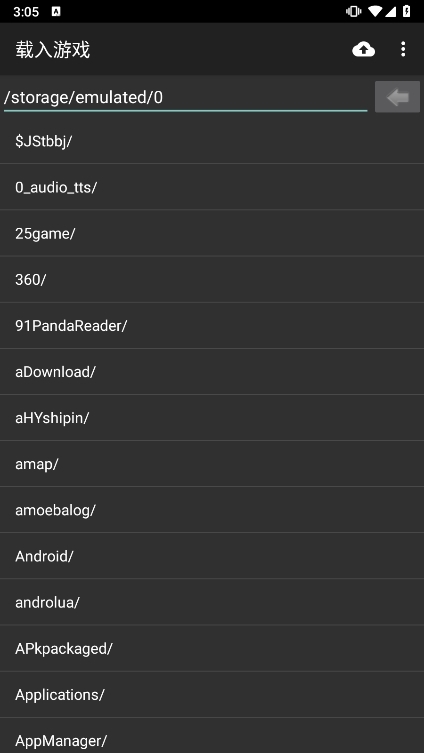Viewport: 424px width, 753px height.
Task: Tap the Wi-Fi status icon
Action: click(x=376, y=12)
